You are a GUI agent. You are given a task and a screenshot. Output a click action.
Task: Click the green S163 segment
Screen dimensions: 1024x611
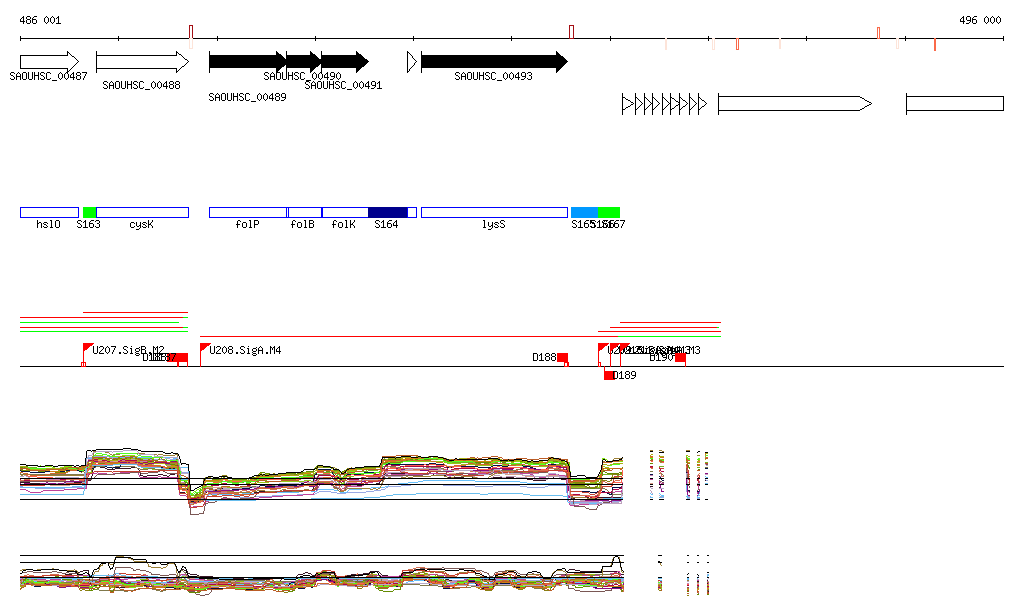coord(89,212)
